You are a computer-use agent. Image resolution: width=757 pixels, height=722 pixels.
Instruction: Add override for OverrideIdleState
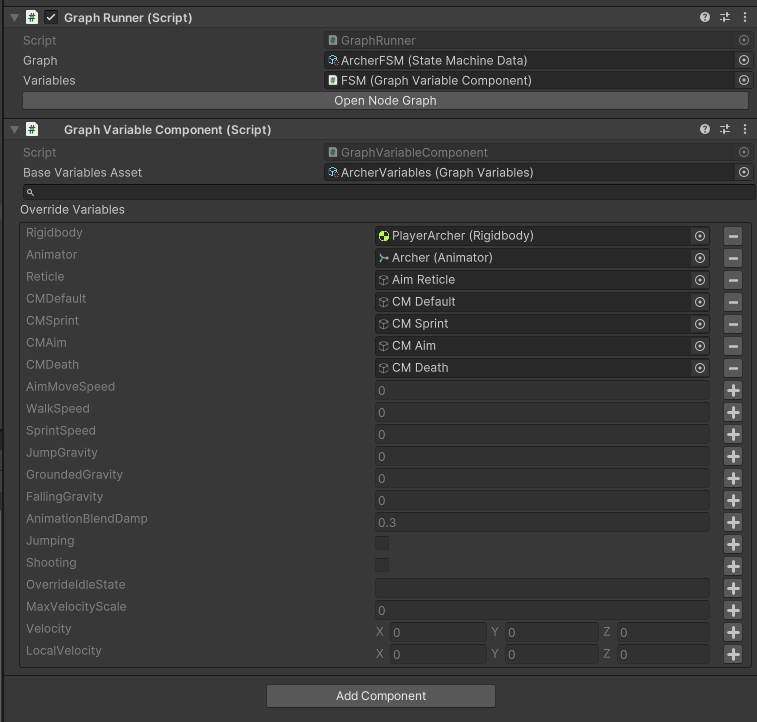pos(733,588)
